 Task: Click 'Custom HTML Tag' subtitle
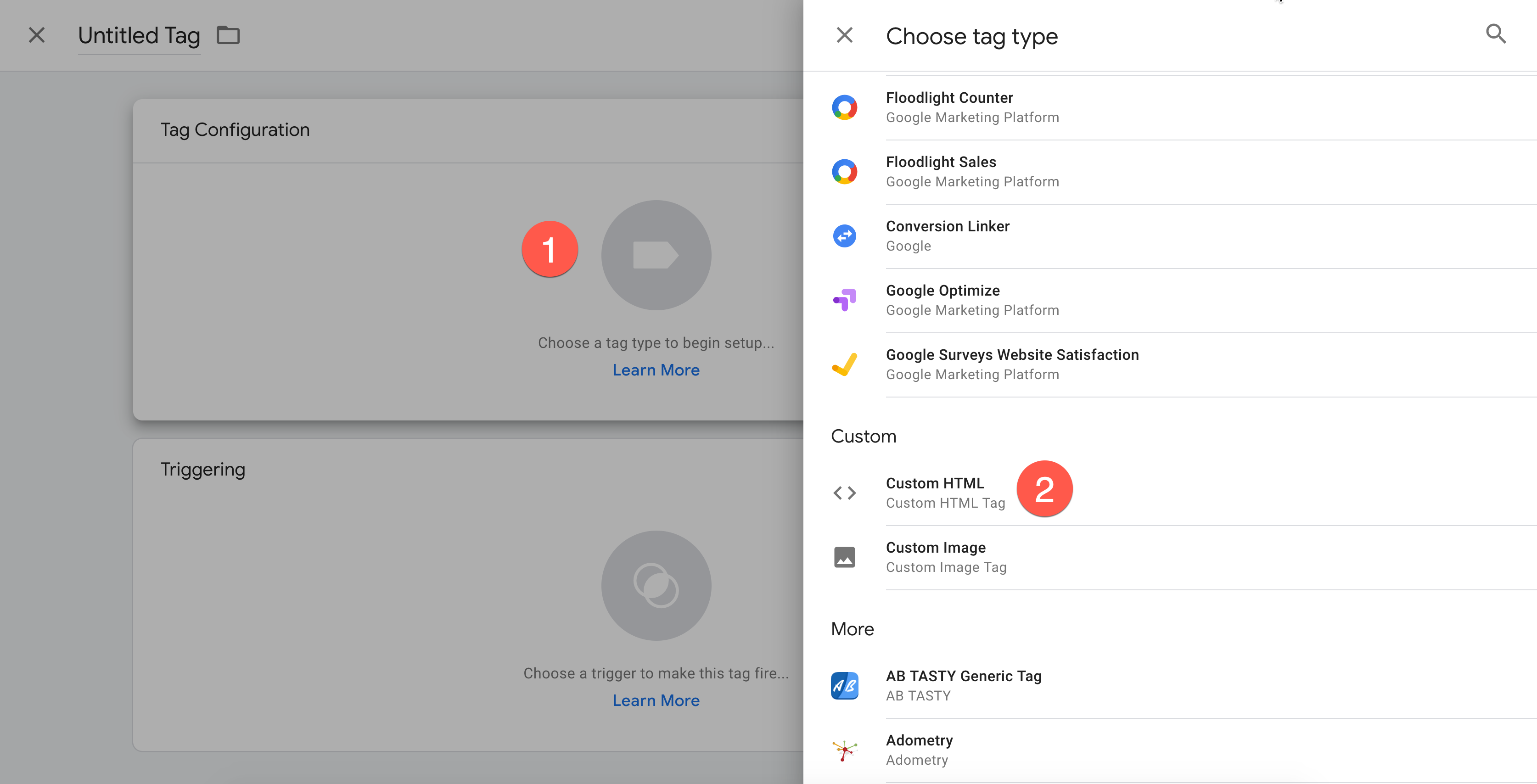pyautogui.click(x=946, y=503)
